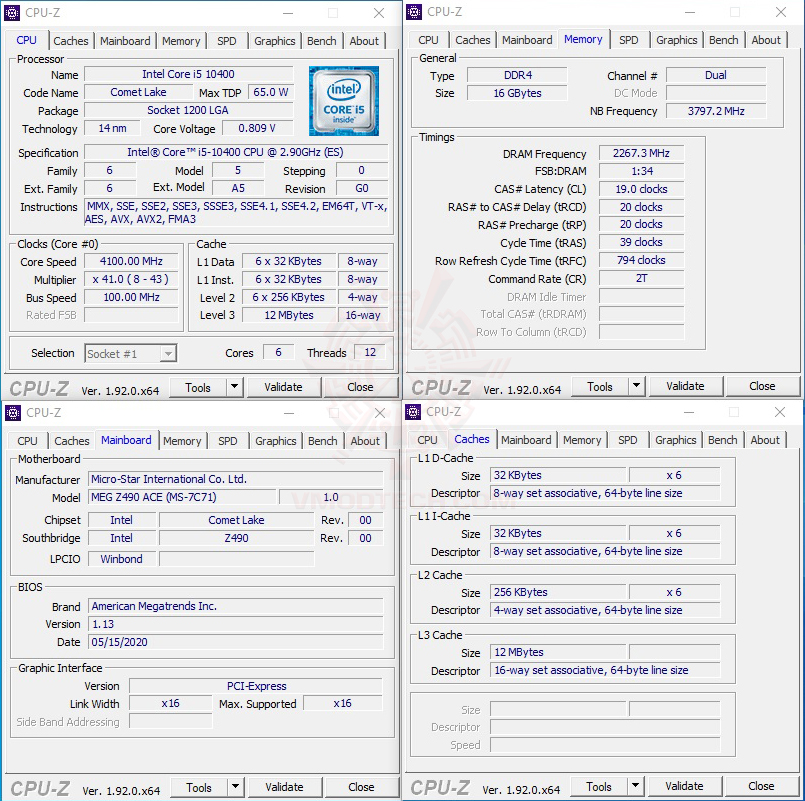Select Bench tab in the Memory window
Viewport: 805px width, 801px height.
pos(724,40)
